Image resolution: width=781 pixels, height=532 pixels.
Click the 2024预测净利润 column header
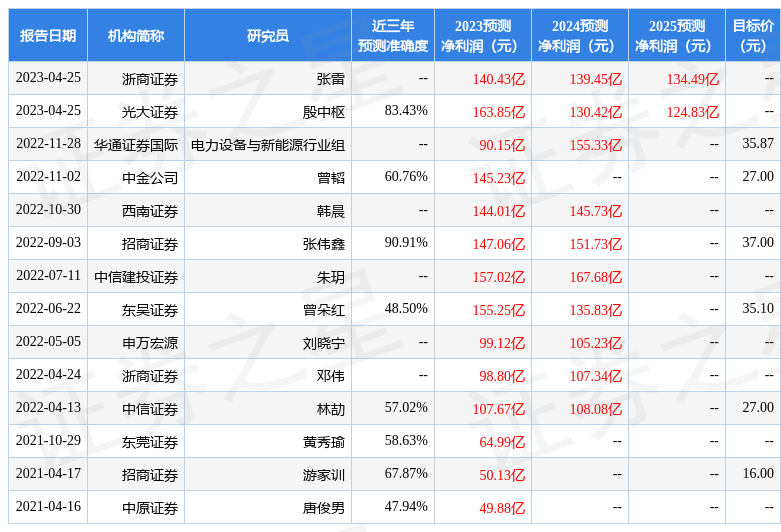(580, 36)
